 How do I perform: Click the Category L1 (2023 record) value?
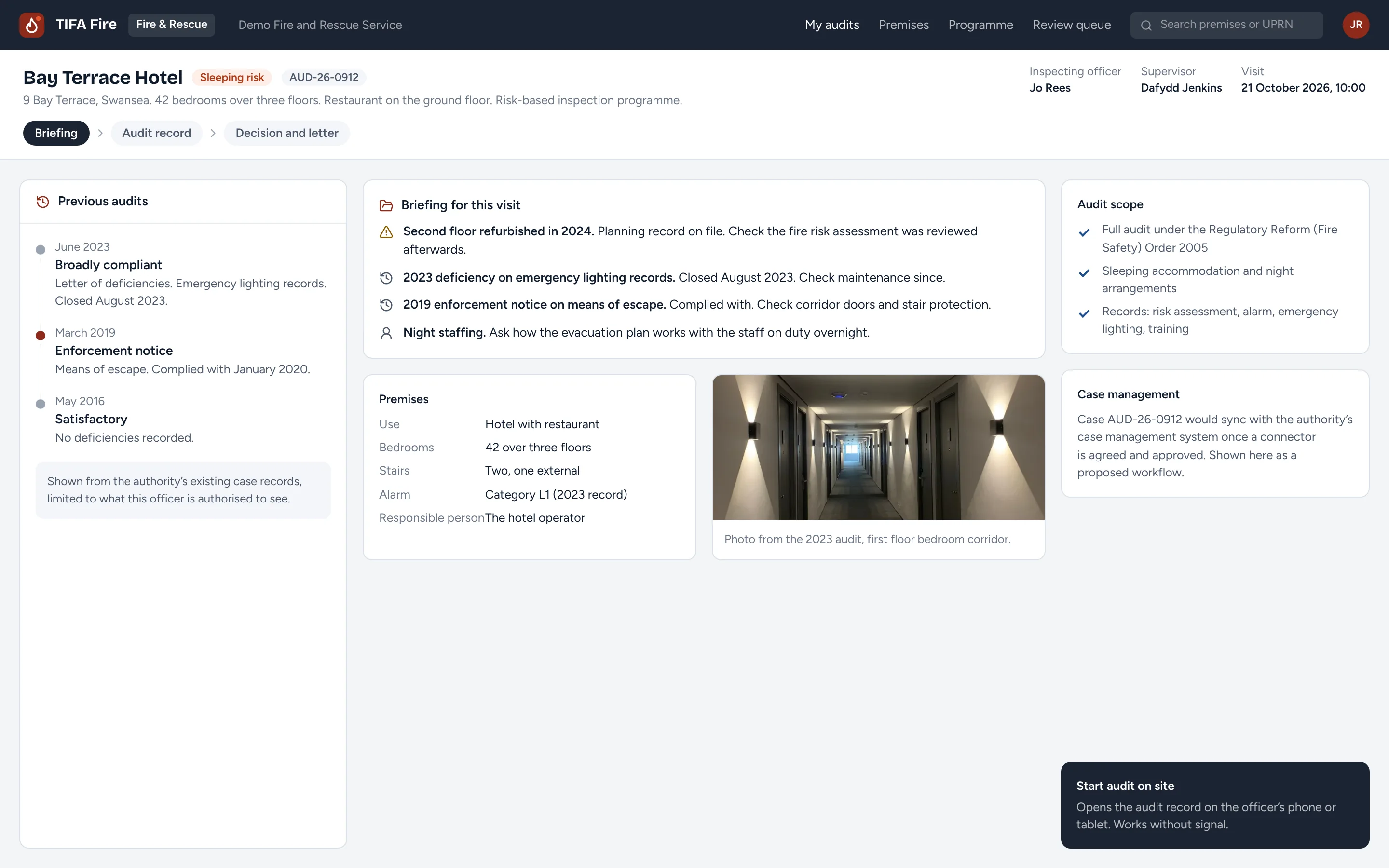pyautogui.click(x=556, y=495)
